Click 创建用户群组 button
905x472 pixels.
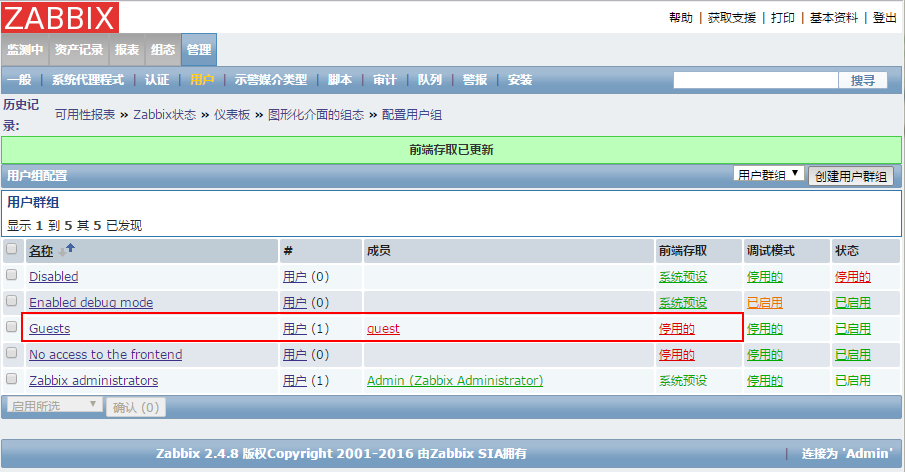(851, 176)
